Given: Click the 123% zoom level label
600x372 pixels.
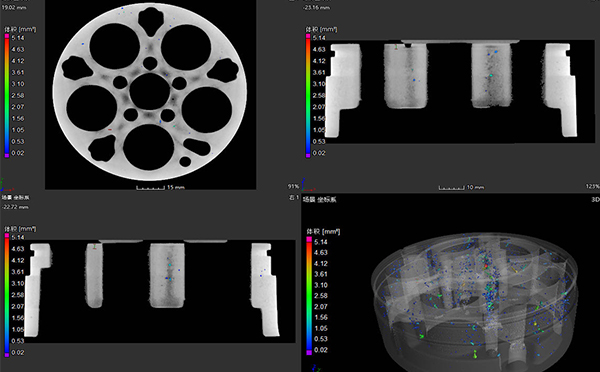Looking at the screenshot, I should pos(593,186).
